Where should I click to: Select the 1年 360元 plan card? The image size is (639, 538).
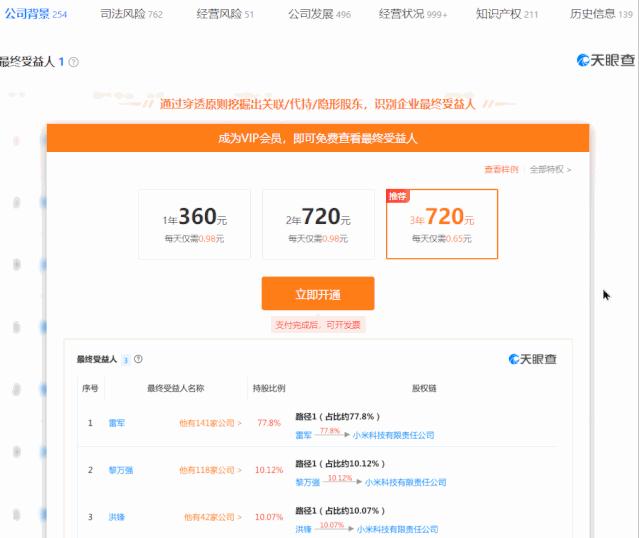tap(194, 224)
